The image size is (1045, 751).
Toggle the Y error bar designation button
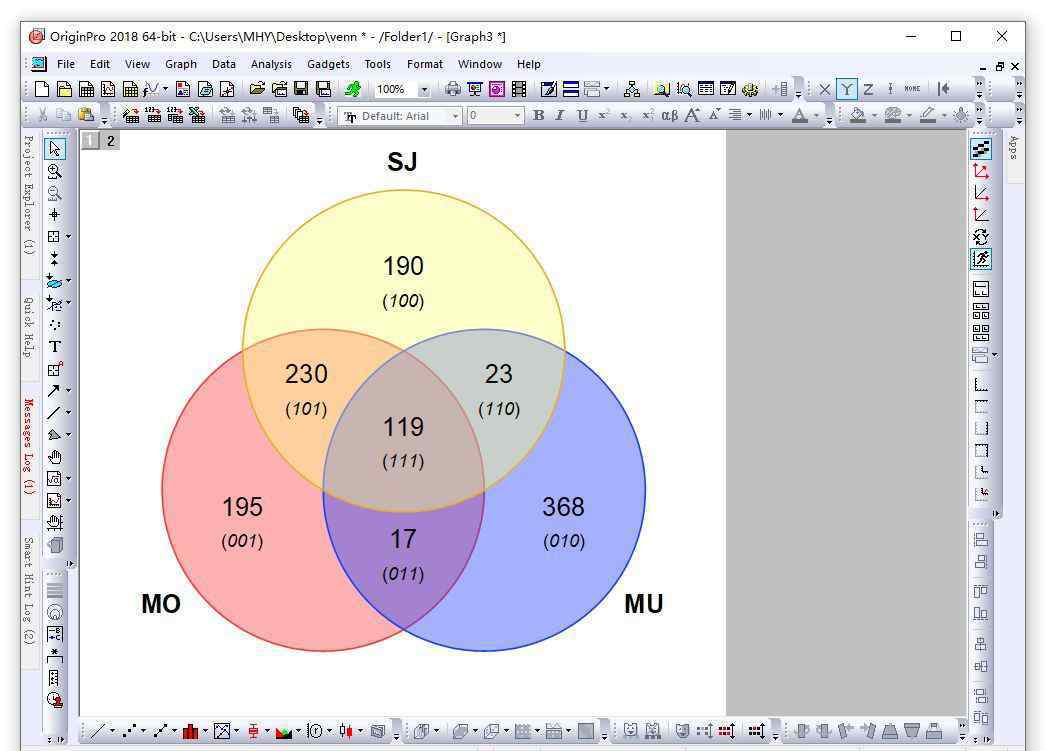(890, 89)
